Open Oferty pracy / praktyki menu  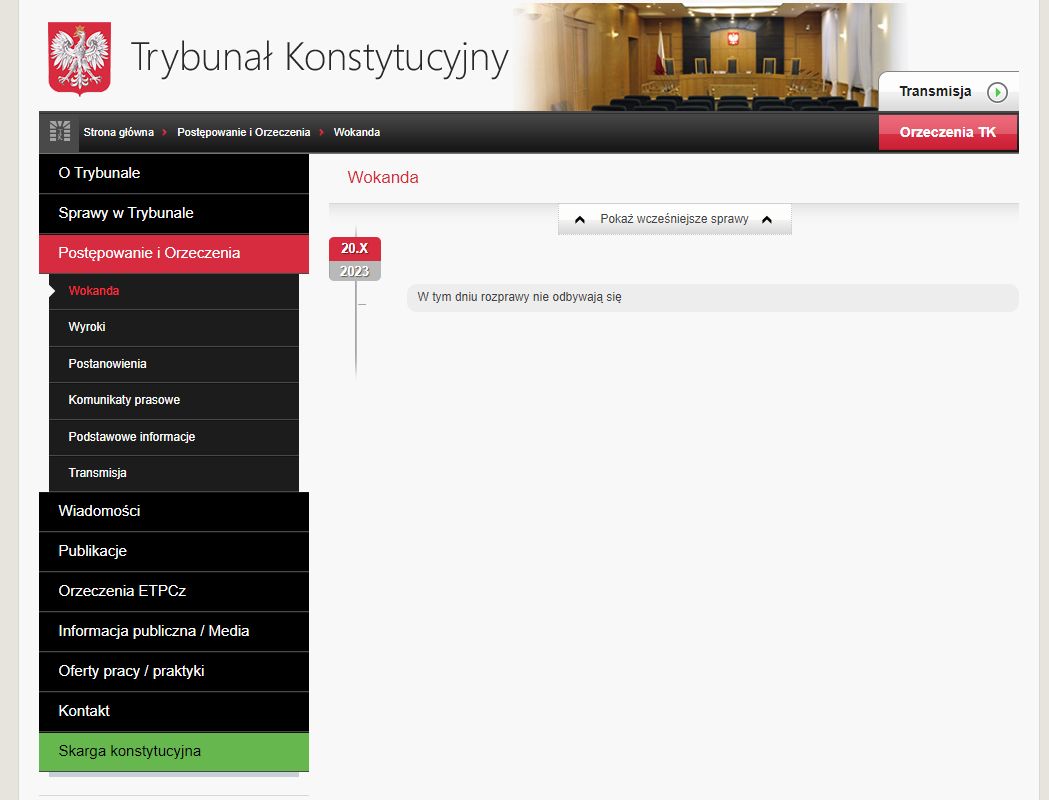(x=174, y=672)
